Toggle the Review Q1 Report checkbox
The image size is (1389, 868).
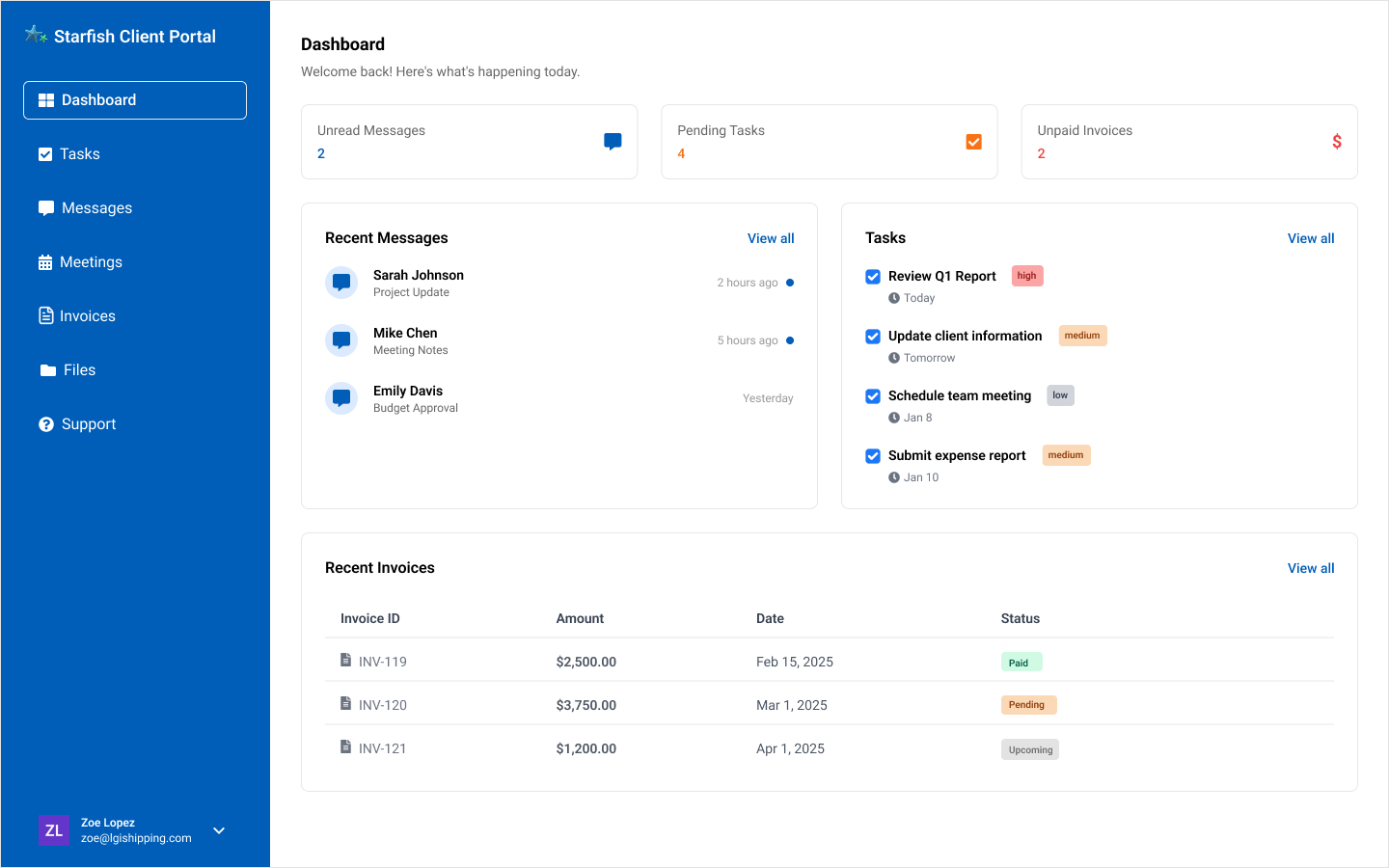click(873, 277)
